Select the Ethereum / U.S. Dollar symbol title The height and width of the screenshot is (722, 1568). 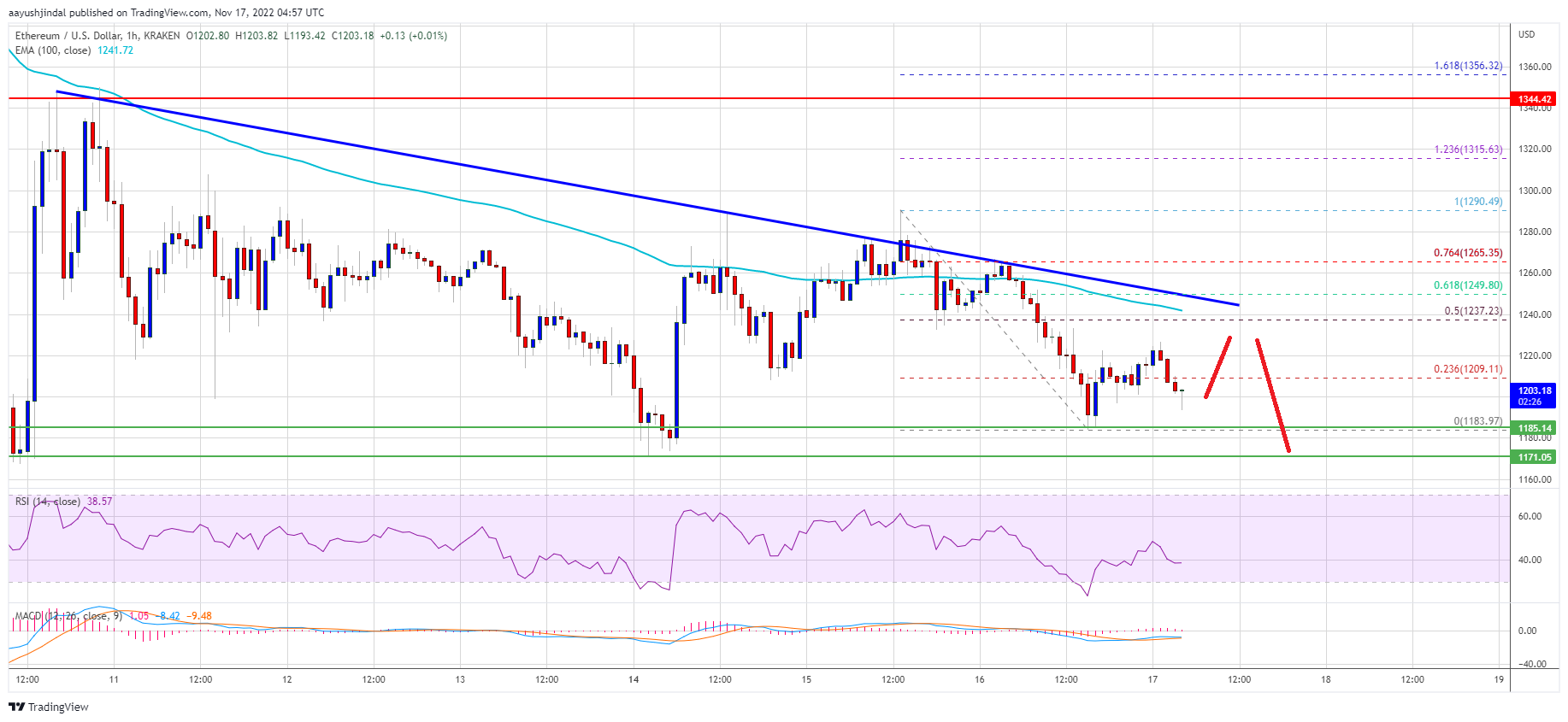click(68, 36)
